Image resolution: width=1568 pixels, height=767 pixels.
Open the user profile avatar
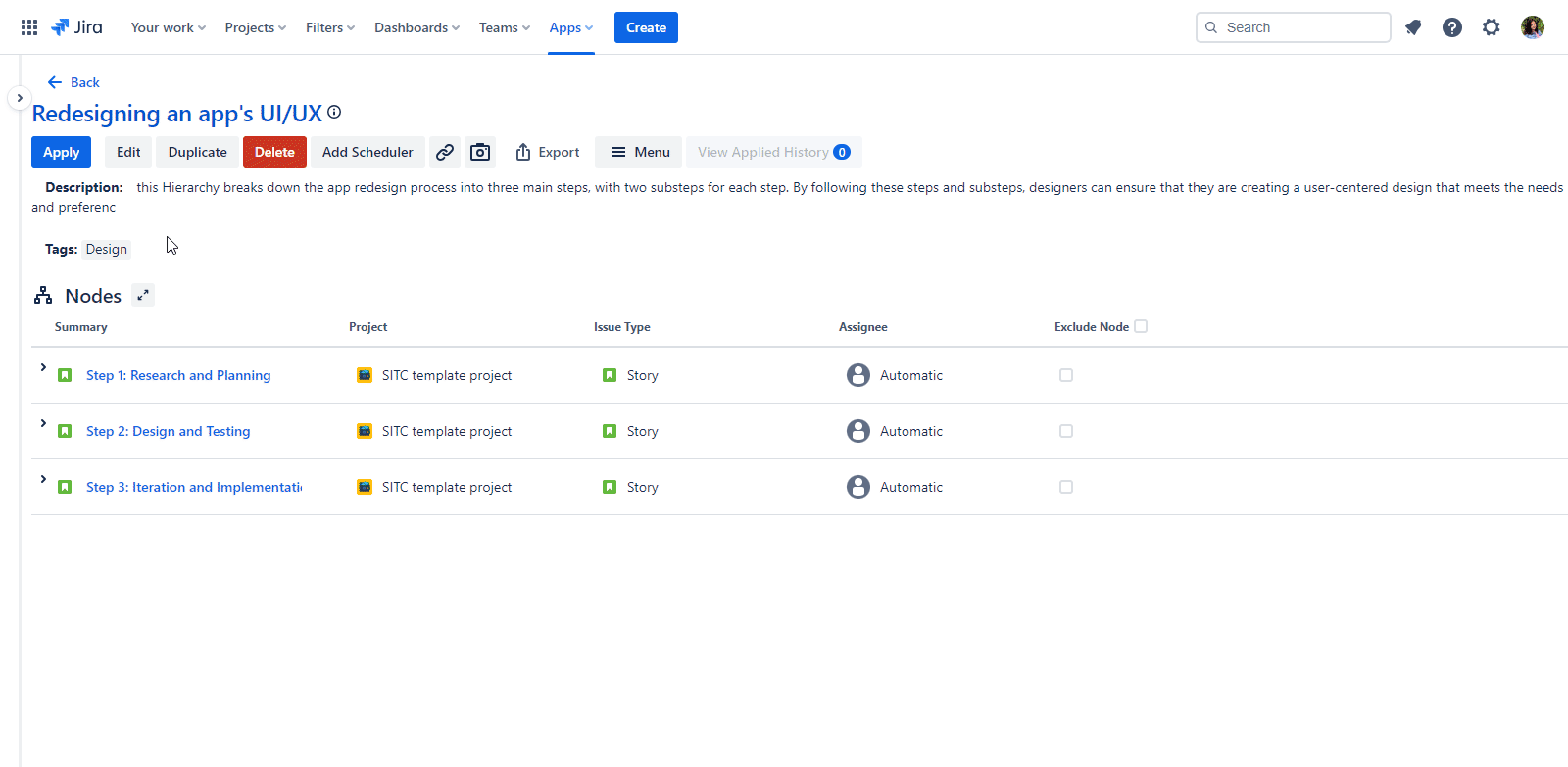click(x=1532, y=27)
